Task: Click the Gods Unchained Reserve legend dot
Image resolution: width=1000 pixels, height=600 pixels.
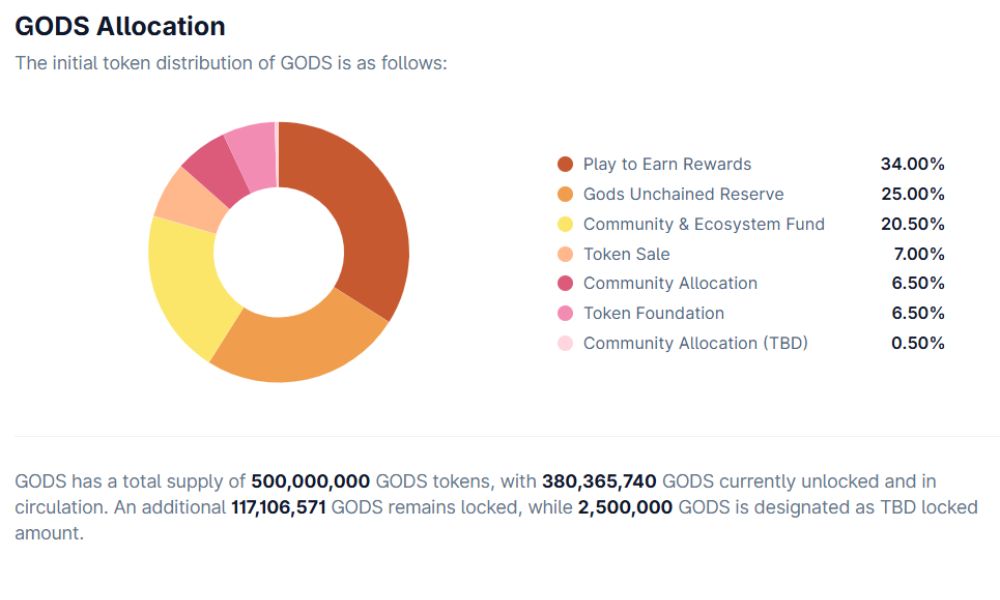Action: 565,194
